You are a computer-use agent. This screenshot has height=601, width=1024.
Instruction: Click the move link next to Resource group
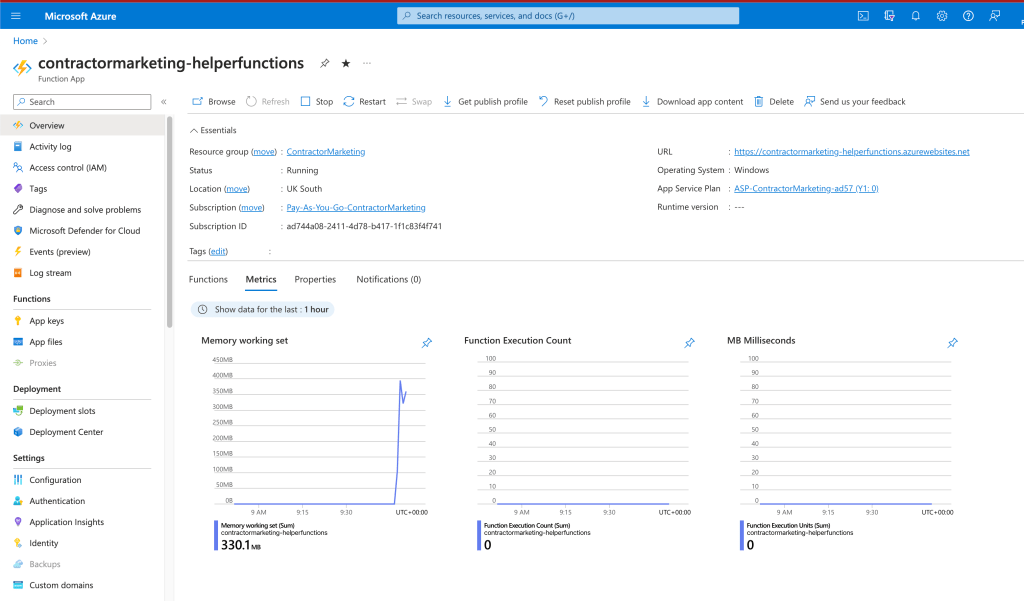264,152
